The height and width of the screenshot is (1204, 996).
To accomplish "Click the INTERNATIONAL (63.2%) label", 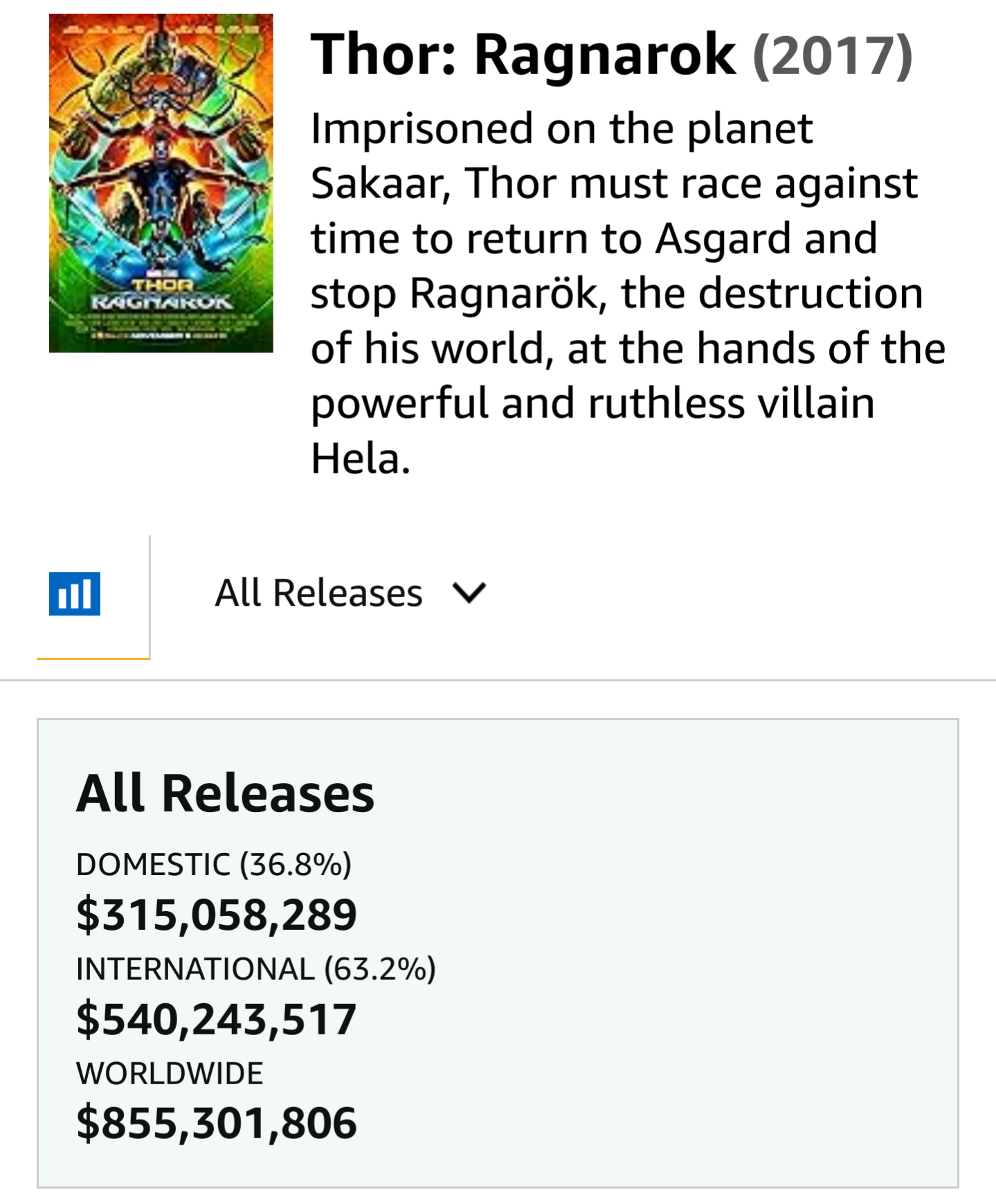I will (256, 969).
